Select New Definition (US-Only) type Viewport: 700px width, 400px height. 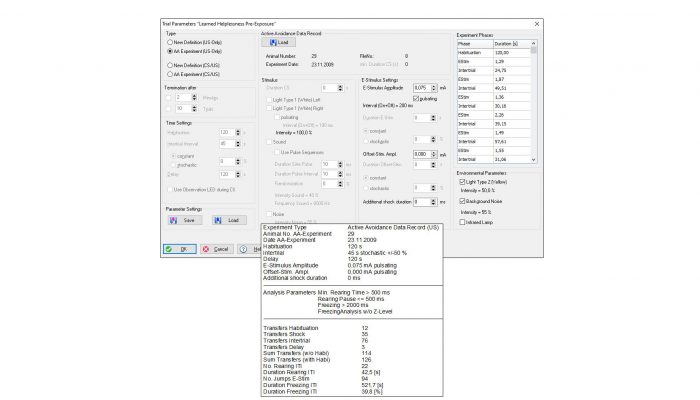click(x=170, y=42)
